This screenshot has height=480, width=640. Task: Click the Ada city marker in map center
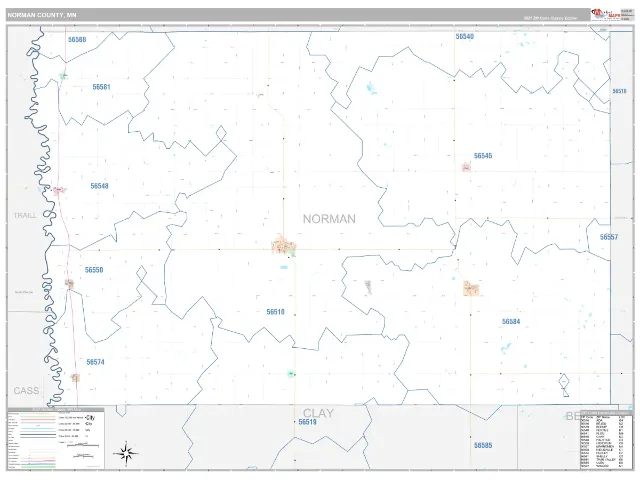pos(284,246)
